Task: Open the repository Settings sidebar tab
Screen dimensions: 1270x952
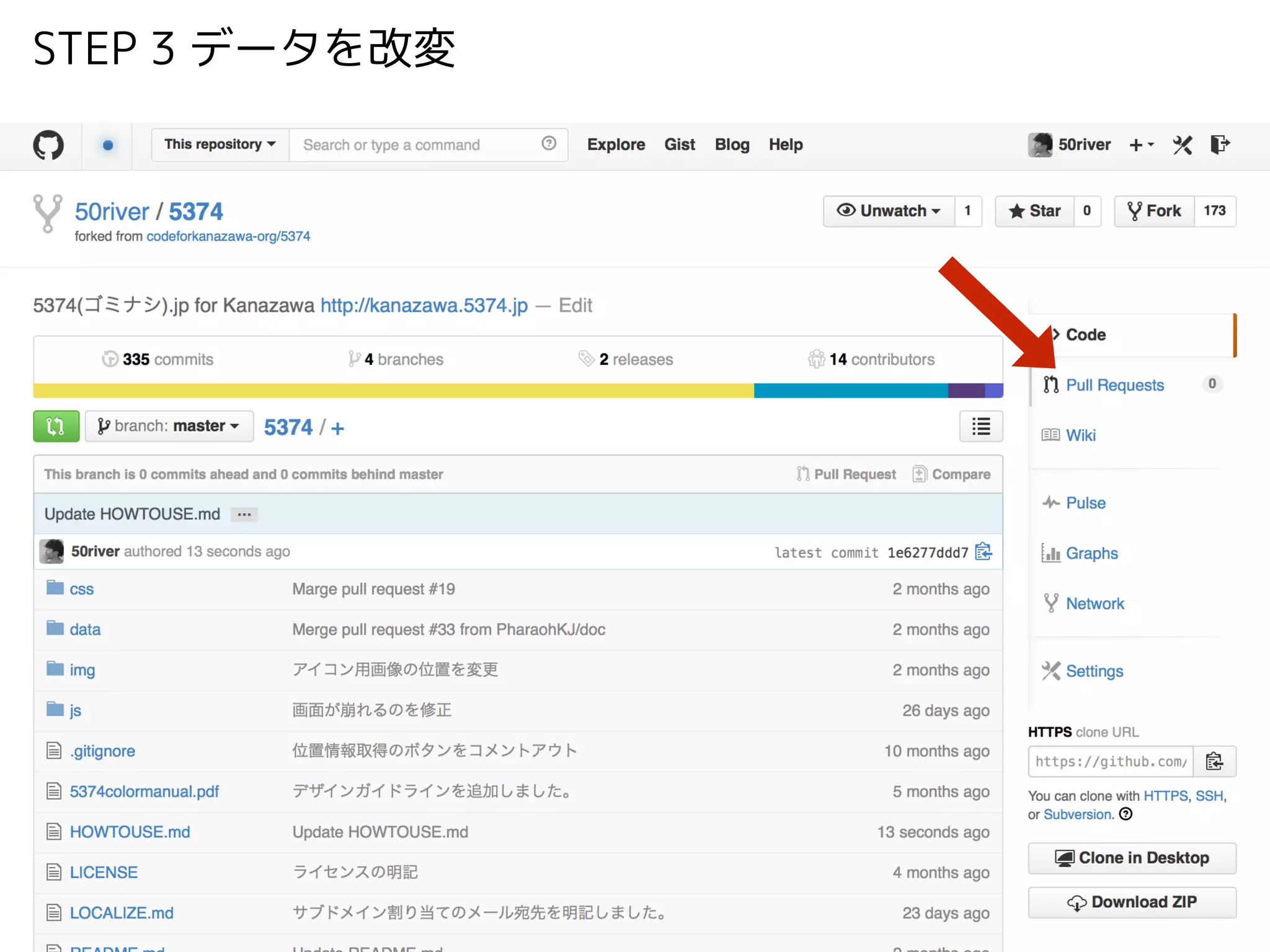Action: click(x=1095, y=671)
